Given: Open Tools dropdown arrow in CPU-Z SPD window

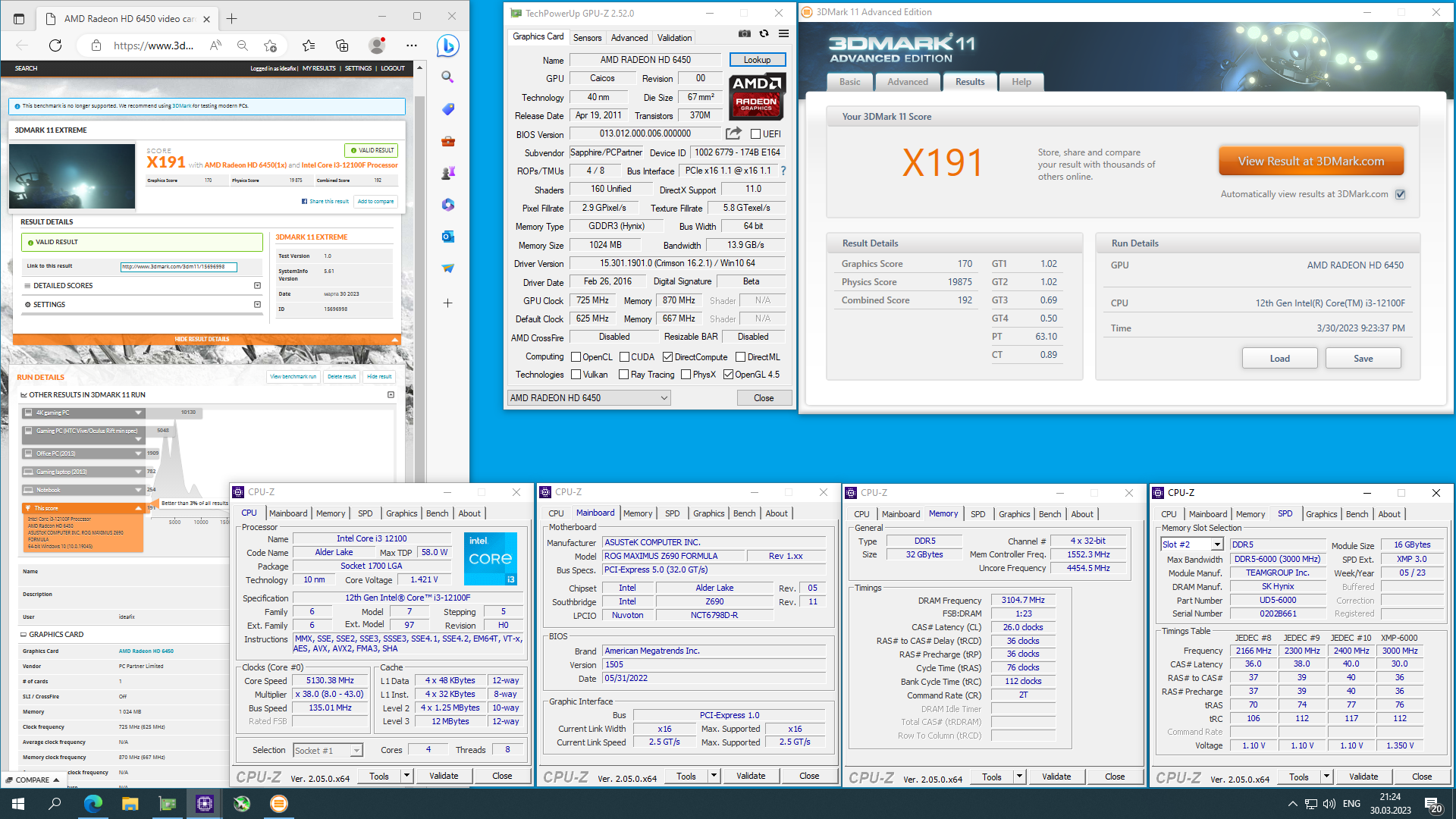Looking at the screenshot, I should (1326, 777).
